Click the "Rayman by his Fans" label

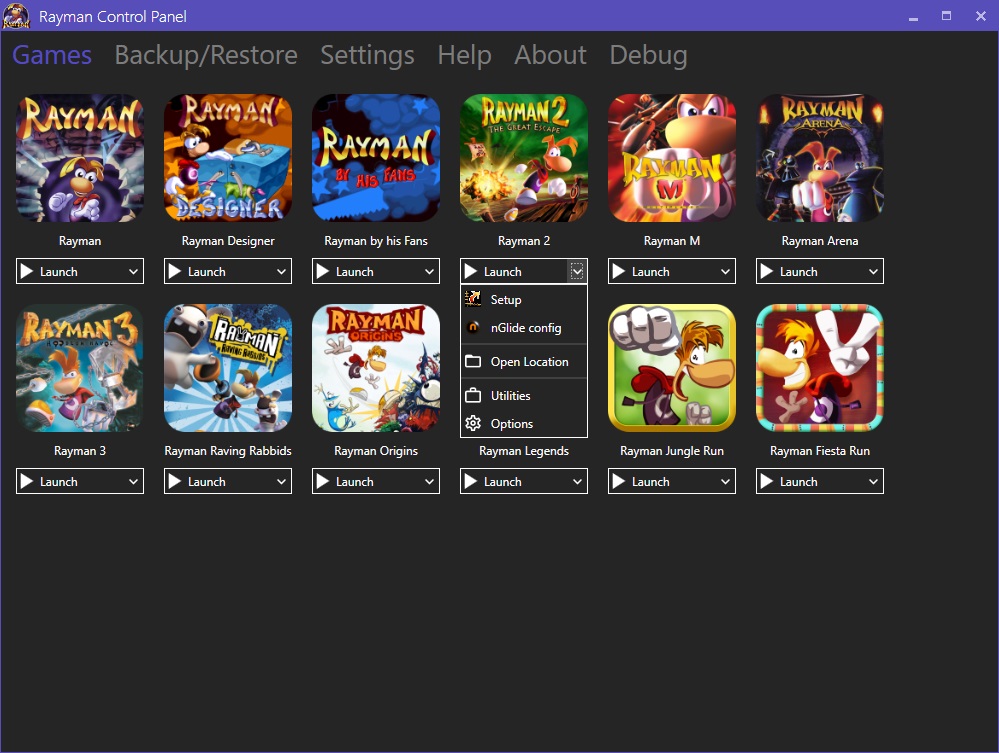(x=376, y=241)
